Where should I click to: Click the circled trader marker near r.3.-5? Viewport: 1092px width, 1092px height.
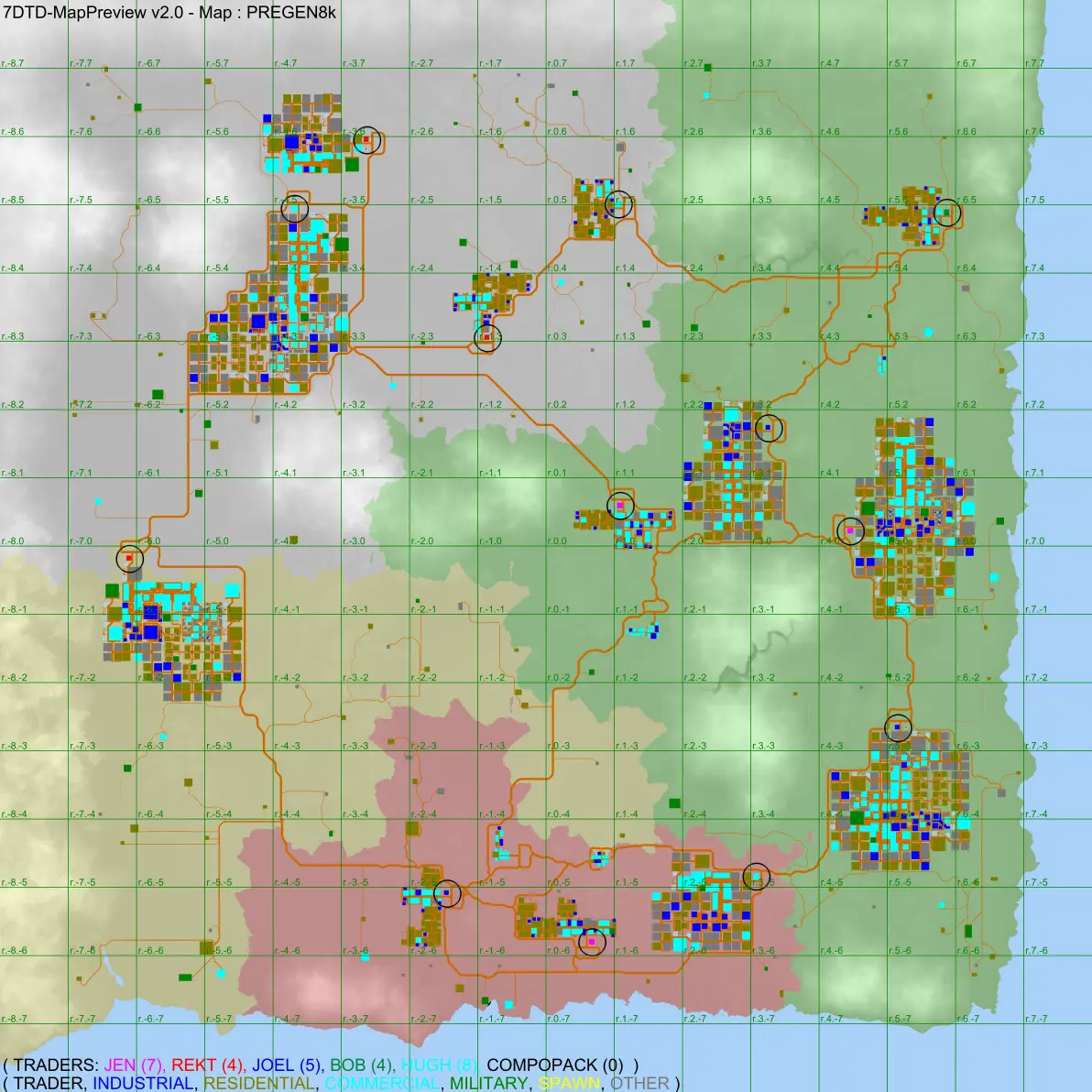point(757,876)
